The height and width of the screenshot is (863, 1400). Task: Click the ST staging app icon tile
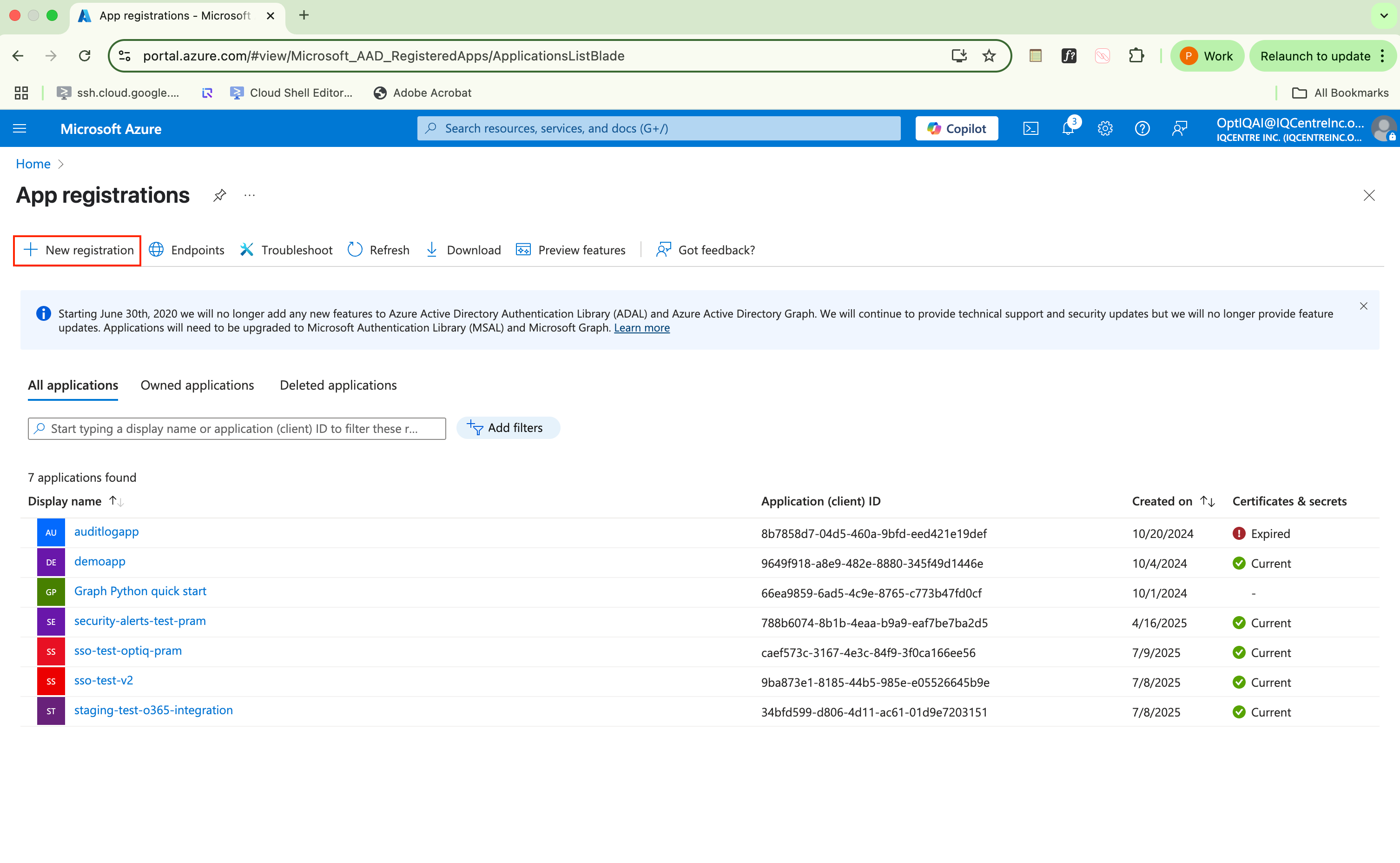pyautogui.click(x=51, y=711)
